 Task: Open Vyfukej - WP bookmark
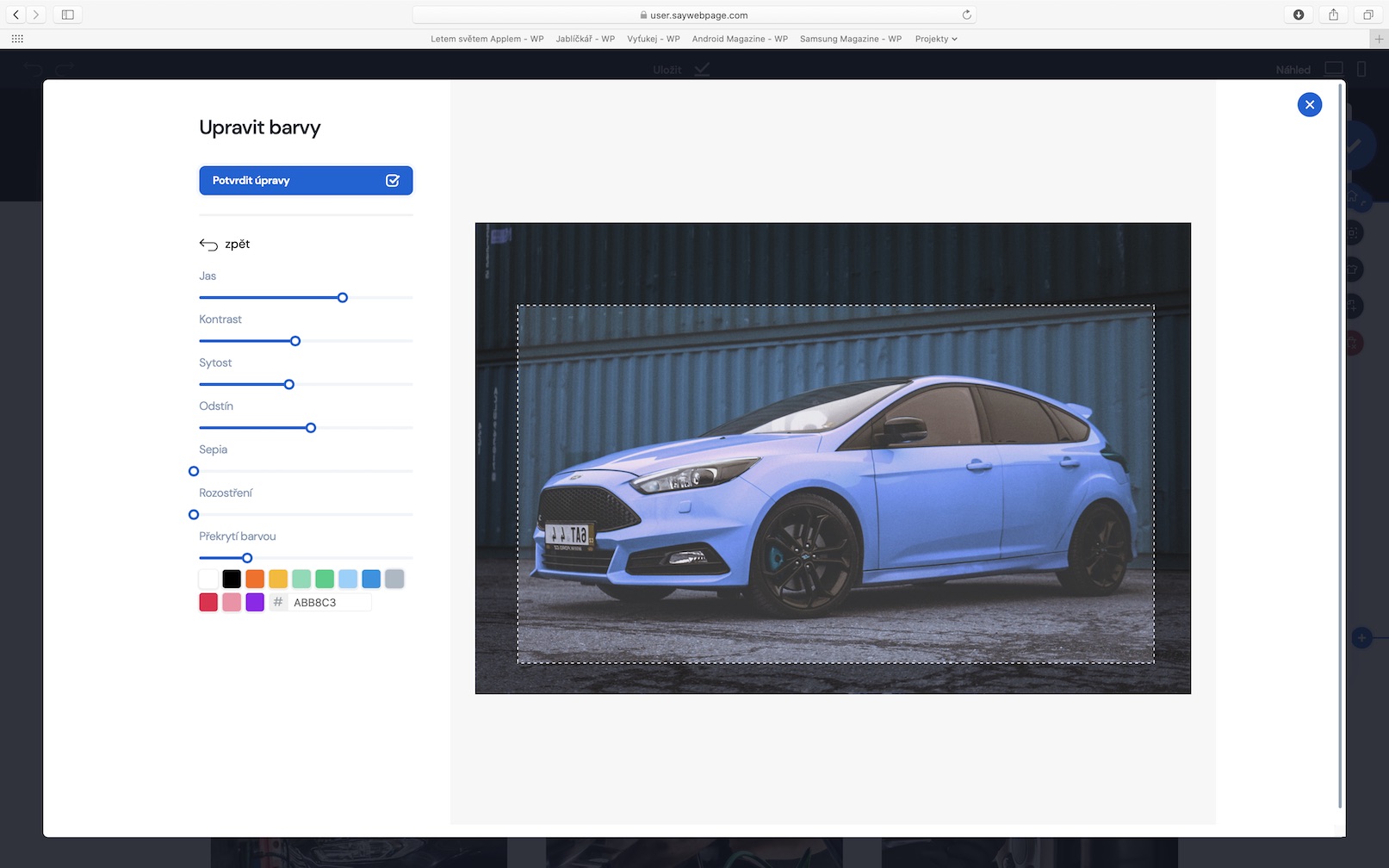coord(654,39)
